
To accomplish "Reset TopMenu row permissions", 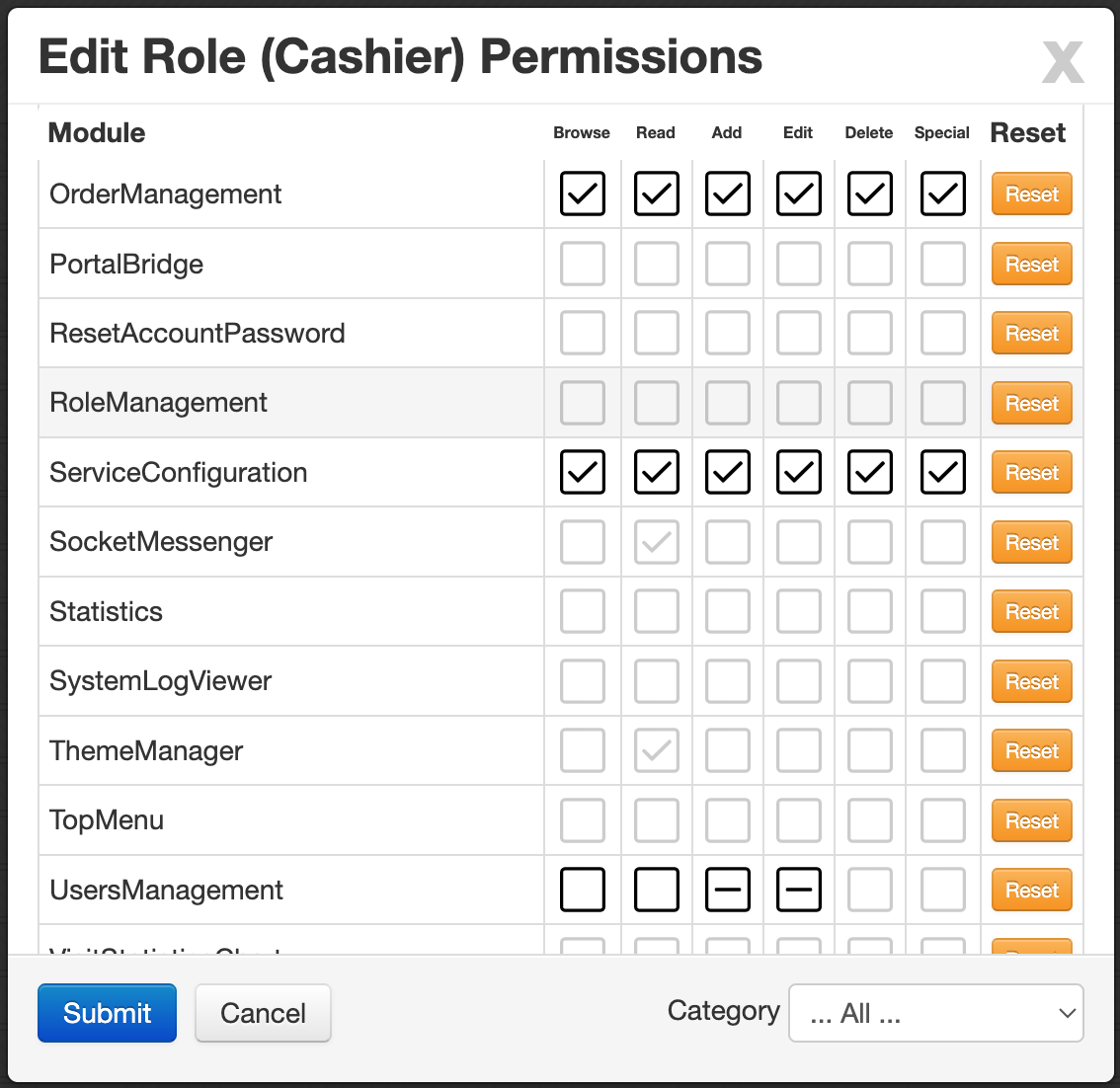I will [1031, 820].
